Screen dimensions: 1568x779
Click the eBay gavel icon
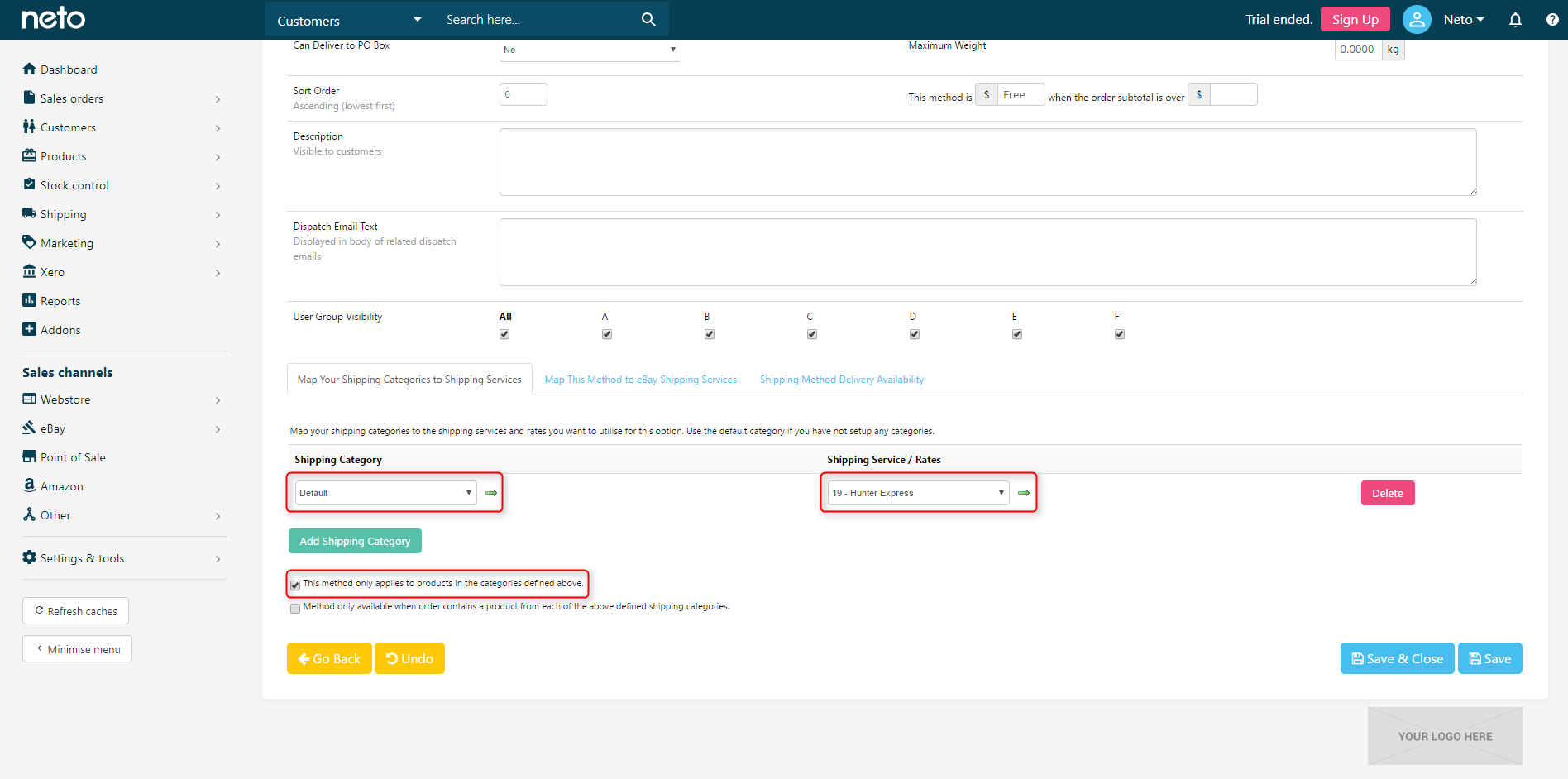tap(30, 428)
